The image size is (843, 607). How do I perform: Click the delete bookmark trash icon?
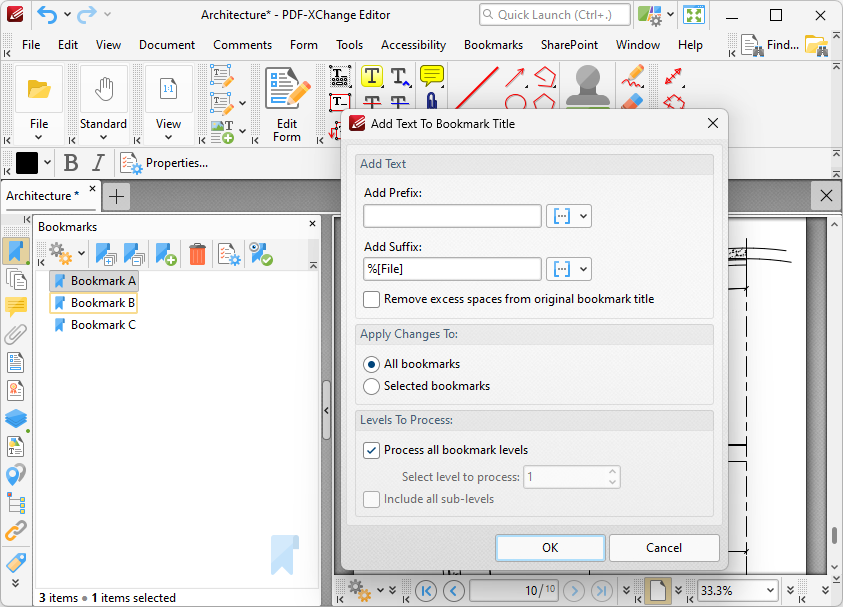tap(197, 255)
